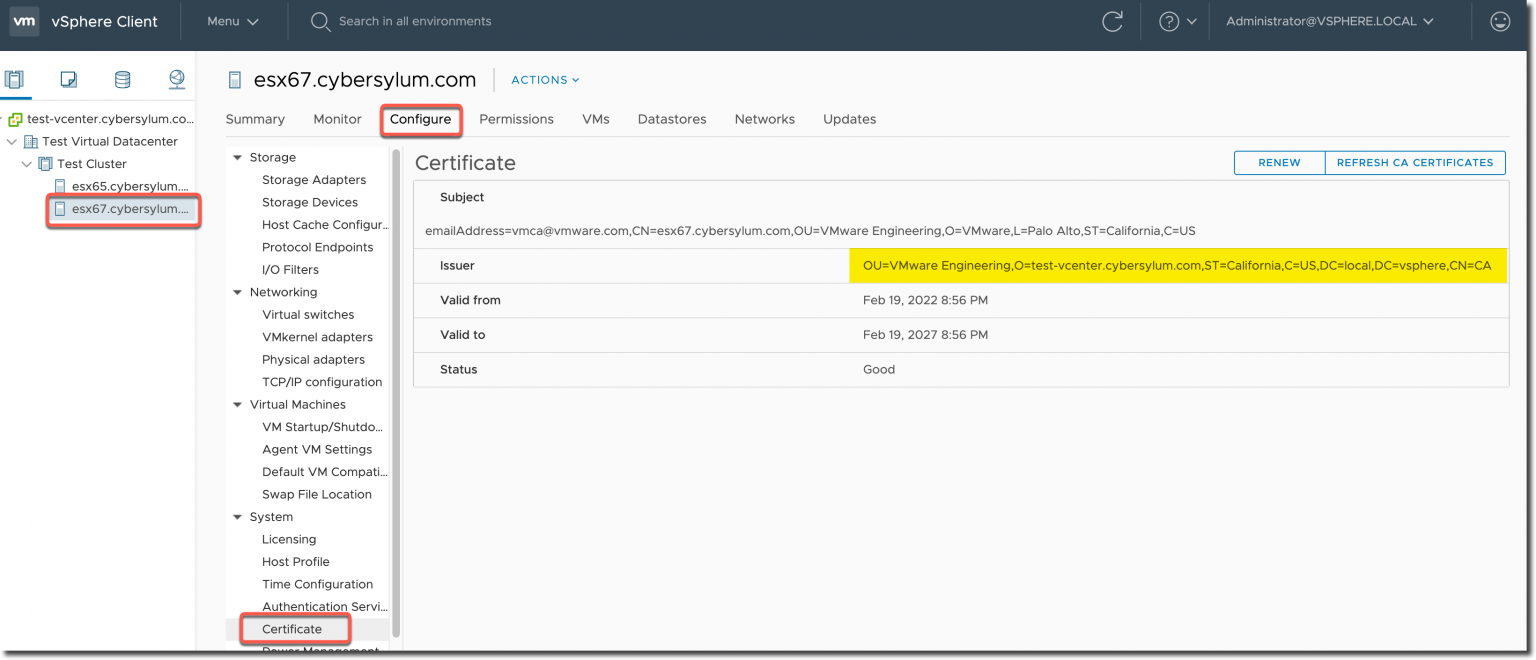Viewport: 1536px width, 660px height.
Task: Select Test Cluster in inventory
Action: pyautogui.click(x=92, y=164)
